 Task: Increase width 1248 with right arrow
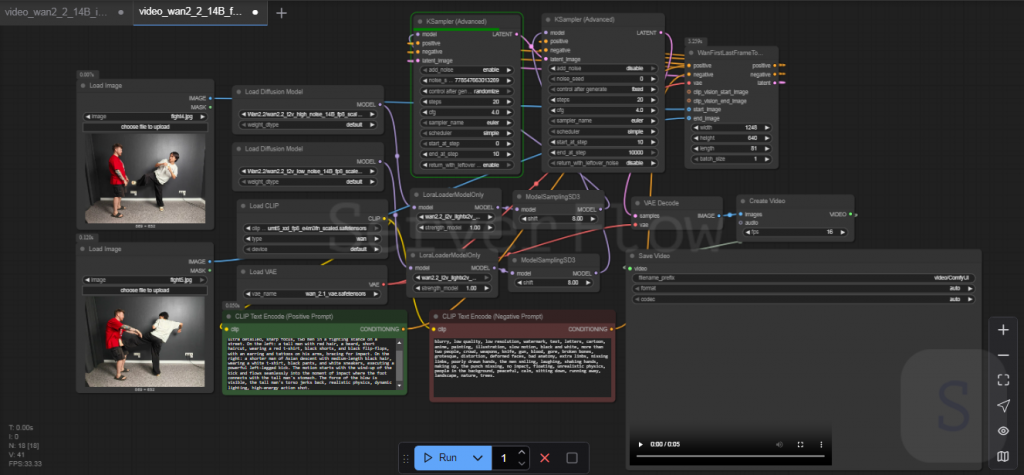(767, 127)
